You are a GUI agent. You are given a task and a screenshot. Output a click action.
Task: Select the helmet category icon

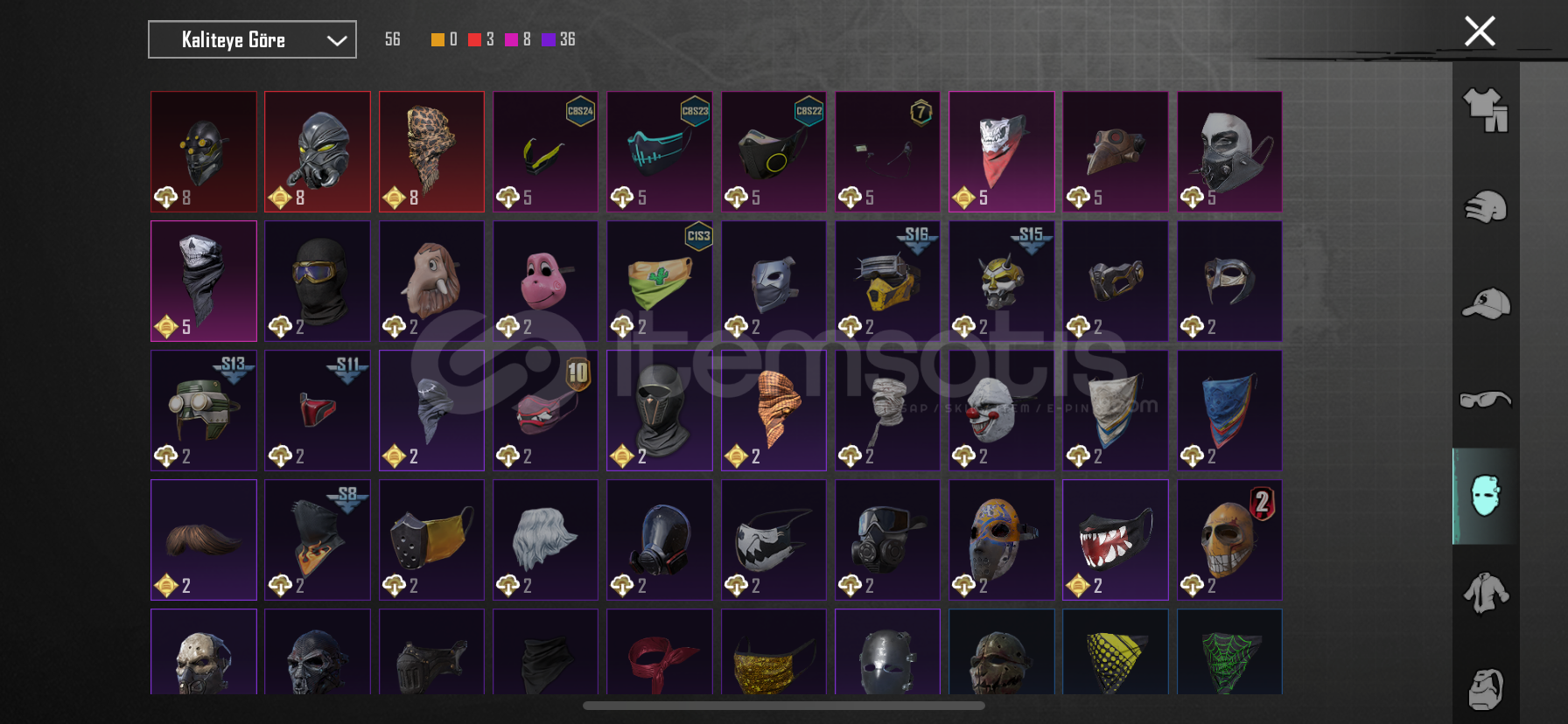tap(1486, 207)
